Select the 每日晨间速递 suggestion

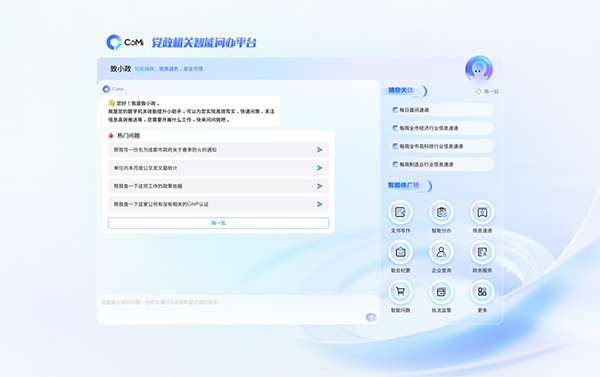point(441,110)
